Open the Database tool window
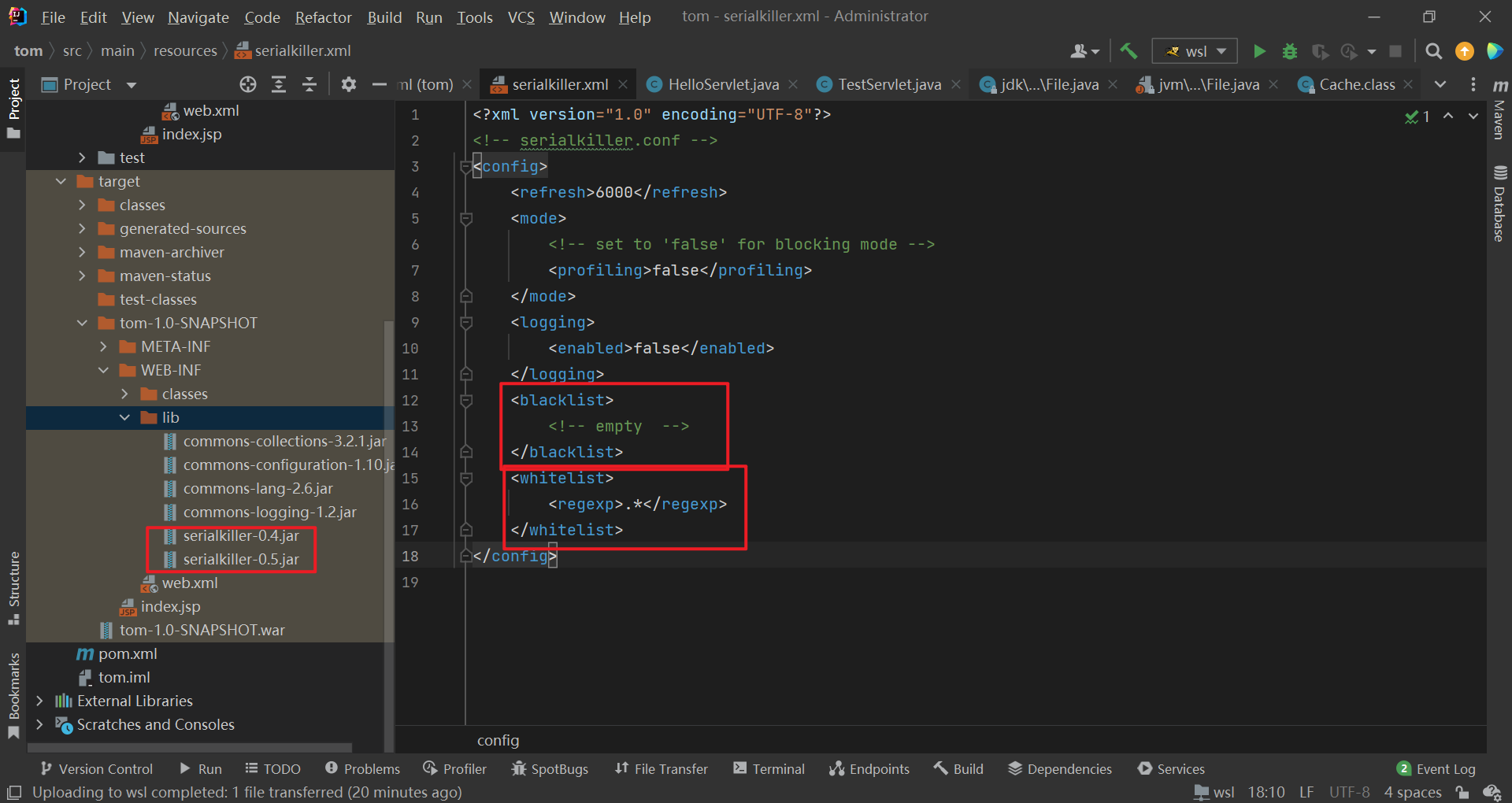The width and height of the screenshot is (1512, 803). (x=1500, y=203)
